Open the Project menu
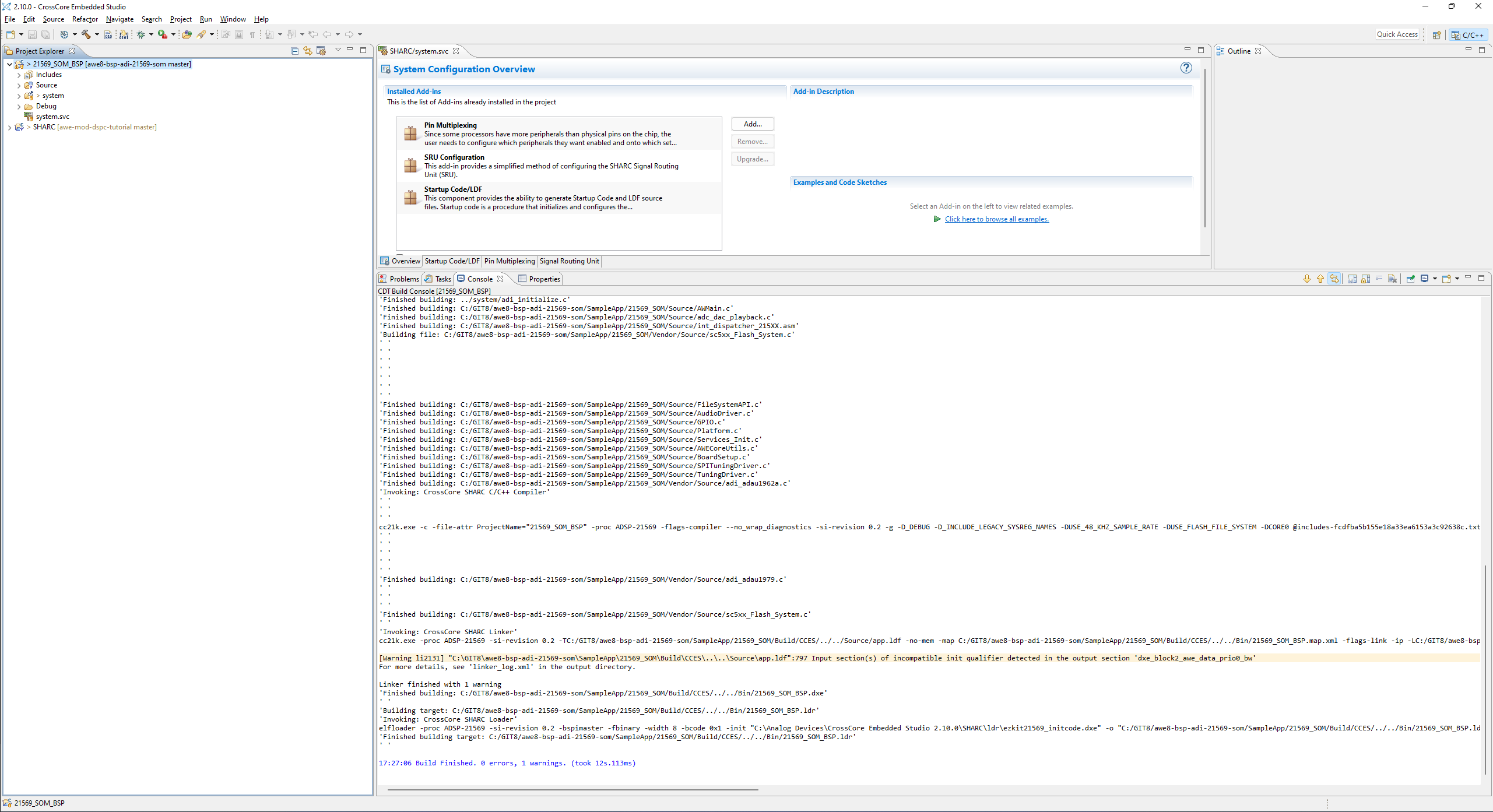 (181, 19)
